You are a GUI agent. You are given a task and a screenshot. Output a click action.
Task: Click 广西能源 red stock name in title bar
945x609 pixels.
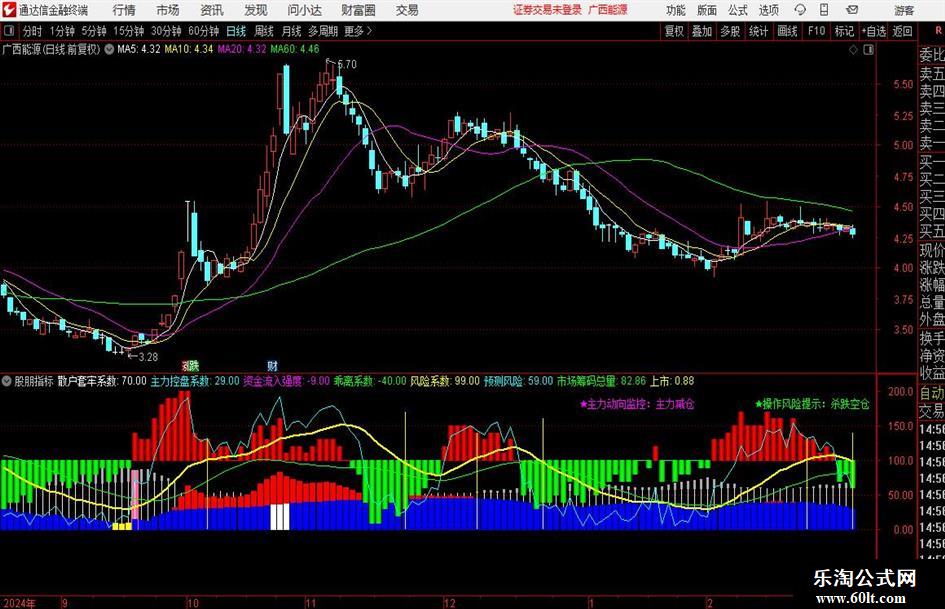pos(608,10)
